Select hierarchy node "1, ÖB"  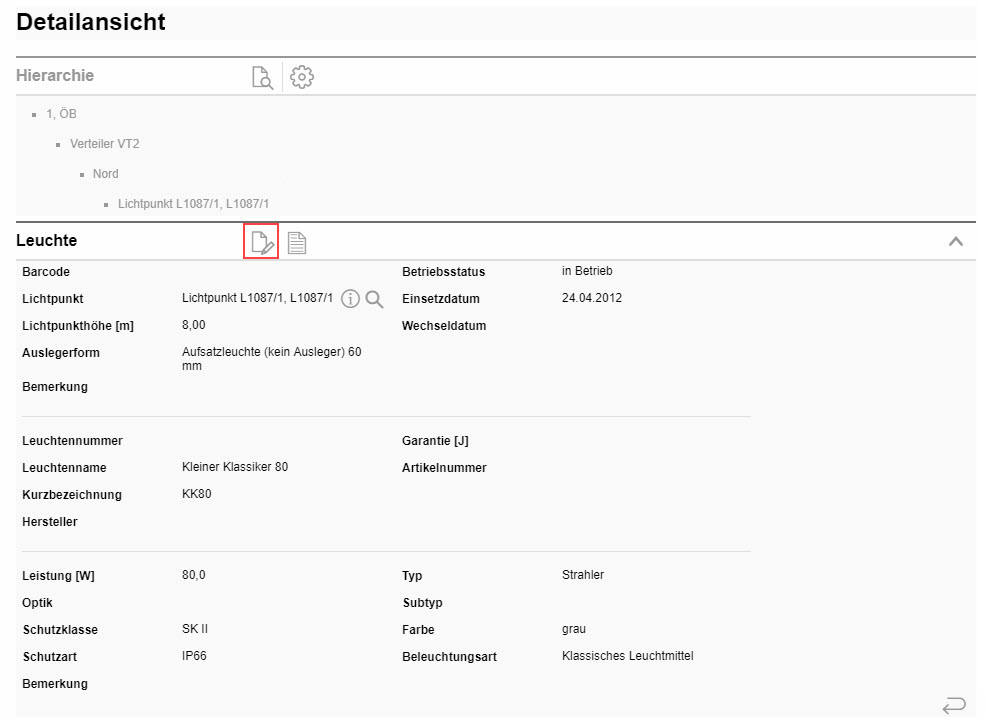[x=61, y=114]
